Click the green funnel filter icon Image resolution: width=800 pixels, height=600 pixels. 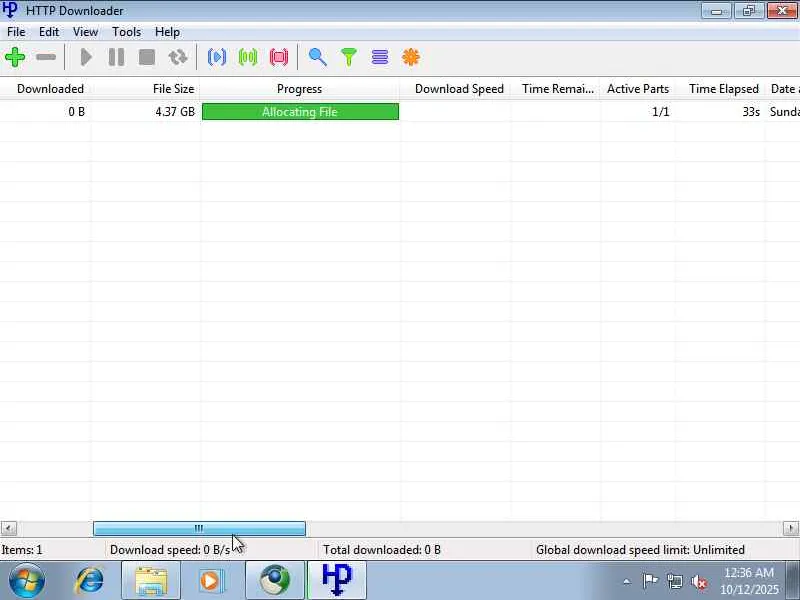349,57
